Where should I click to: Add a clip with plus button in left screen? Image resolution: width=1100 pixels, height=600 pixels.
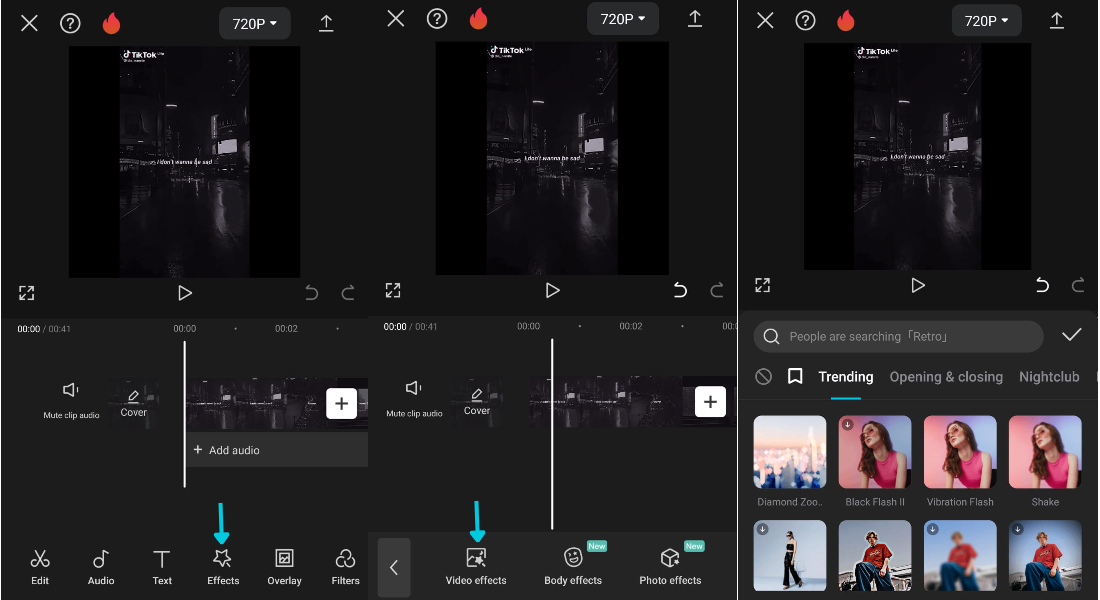point(342,404)
